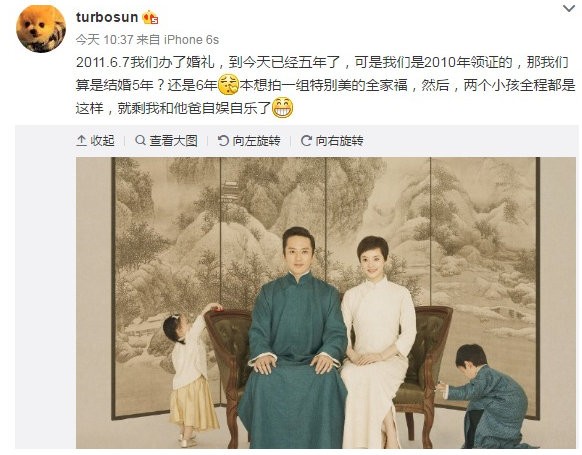Click the turbosun username link

pyautogui.click(x=107, y=17)
